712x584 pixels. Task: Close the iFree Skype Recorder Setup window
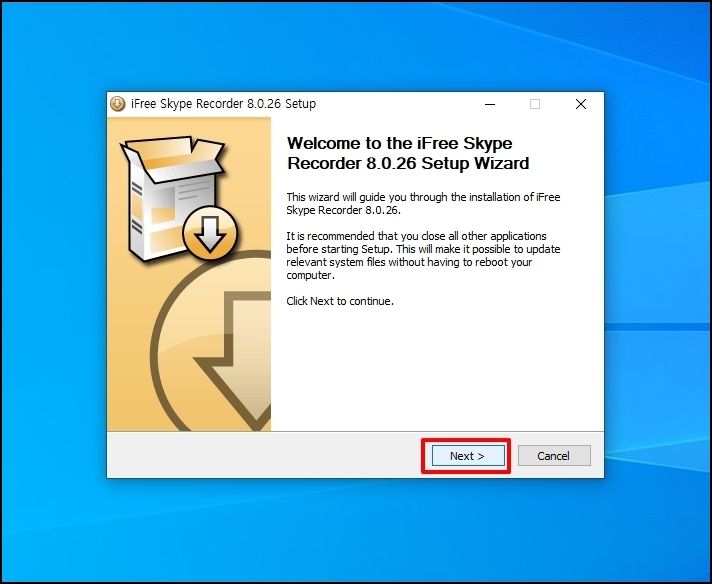[x=581, y=104]
